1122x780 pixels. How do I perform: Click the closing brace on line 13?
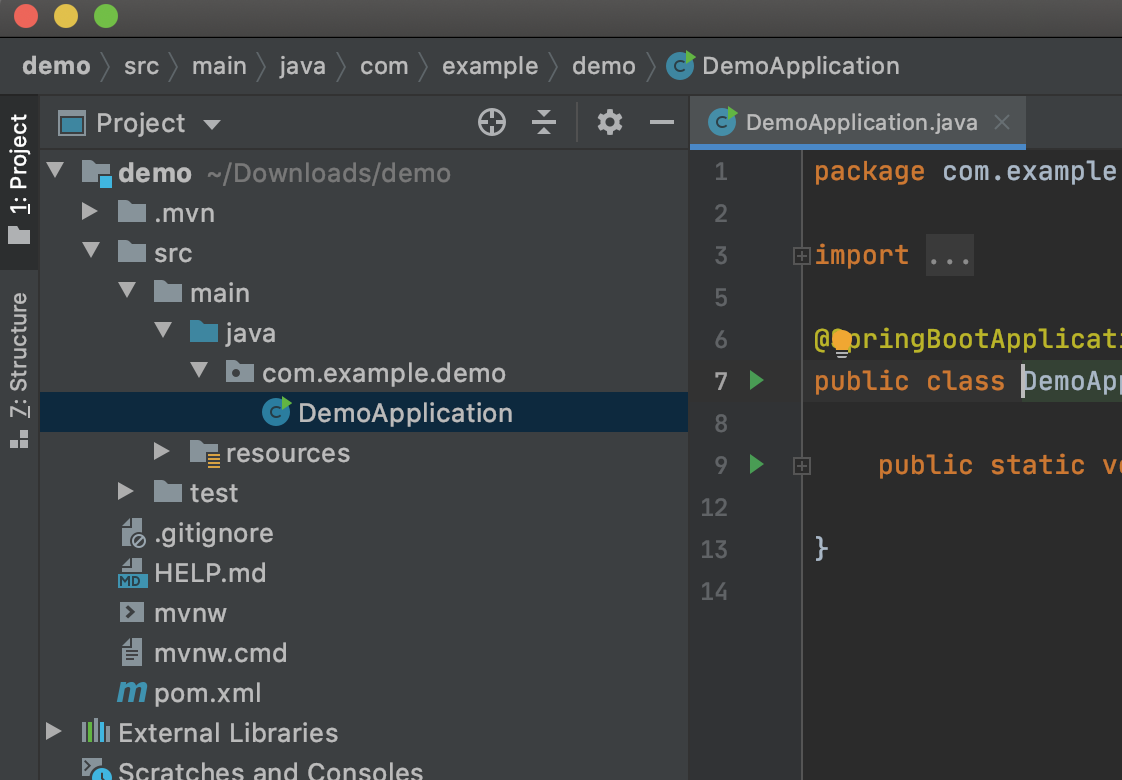[x=821, y=549]
